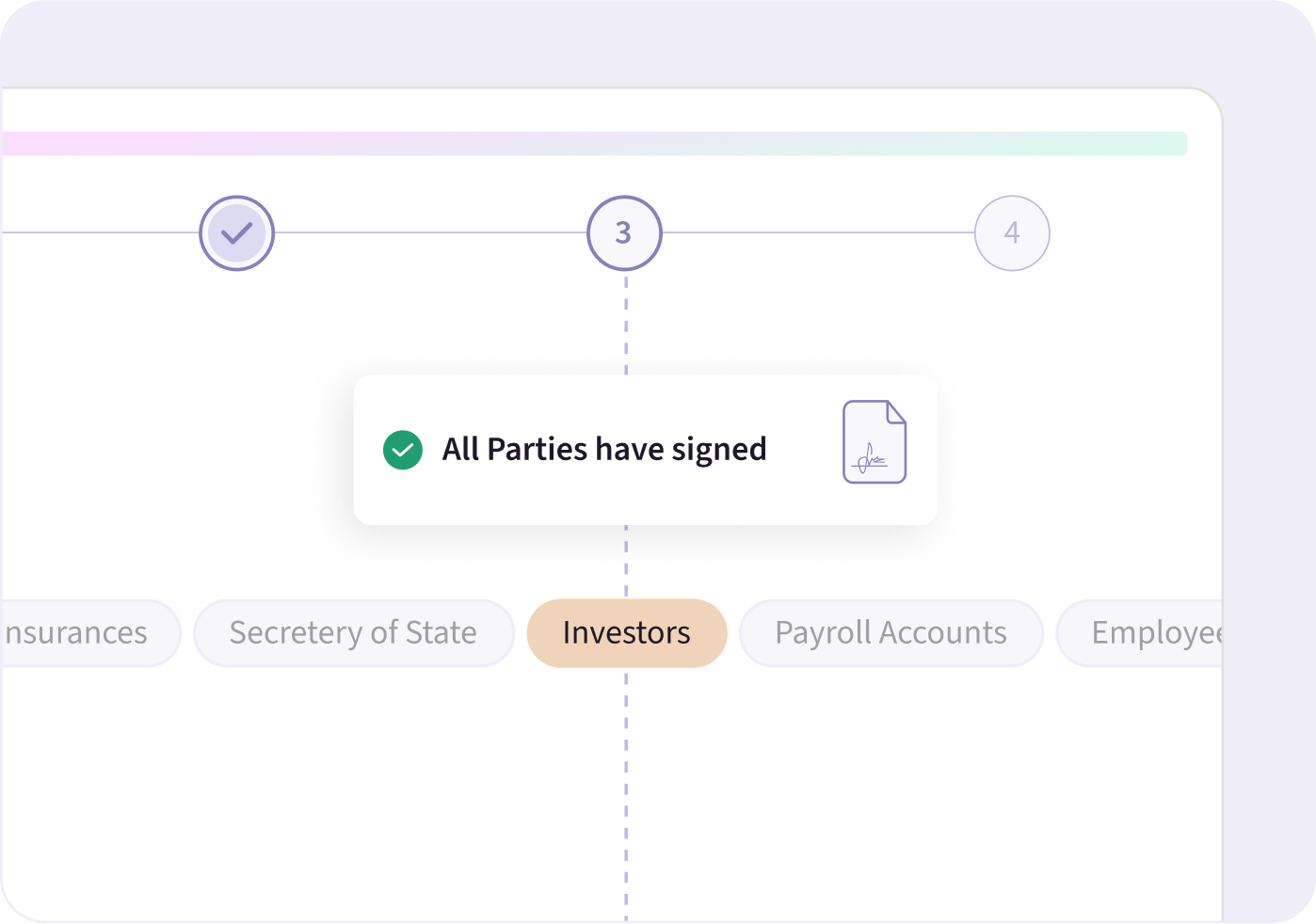Click dashed line between step 3 and card
This screenshot has width=1316, height=924.
tap(626, 323)
